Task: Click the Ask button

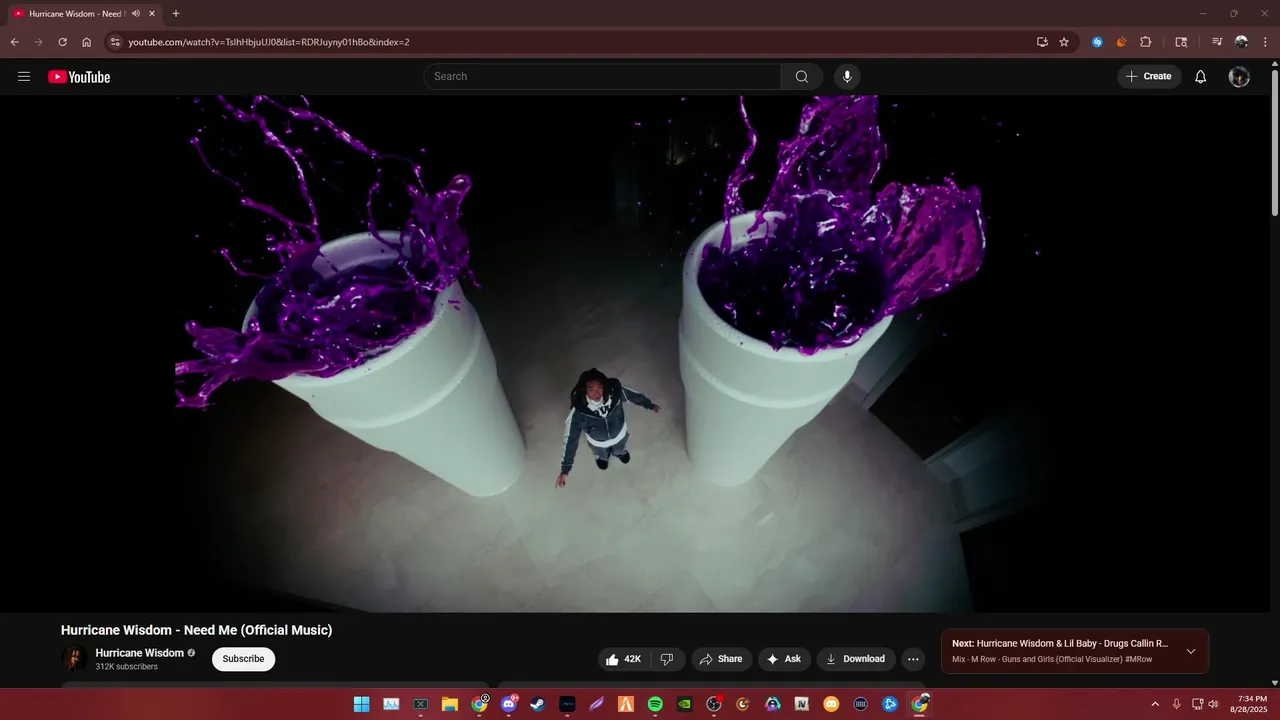Action: coord(784,659)
